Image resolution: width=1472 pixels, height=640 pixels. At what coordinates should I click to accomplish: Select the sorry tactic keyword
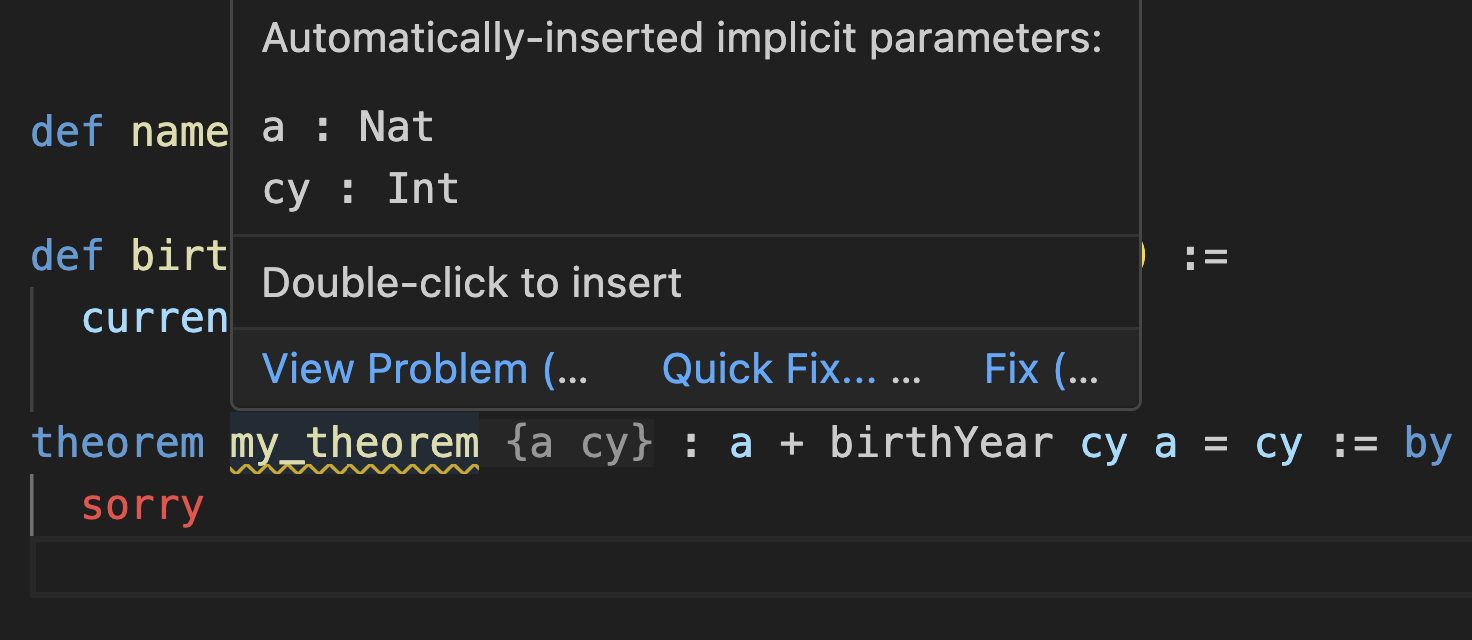pos(141,505)
